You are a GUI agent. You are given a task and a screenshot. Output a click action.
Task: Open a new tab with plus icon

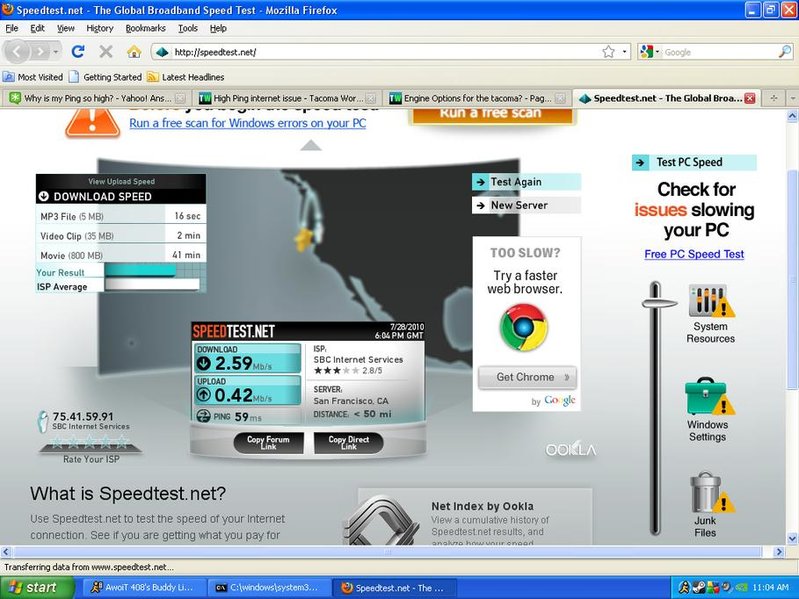tap(774, 98)
